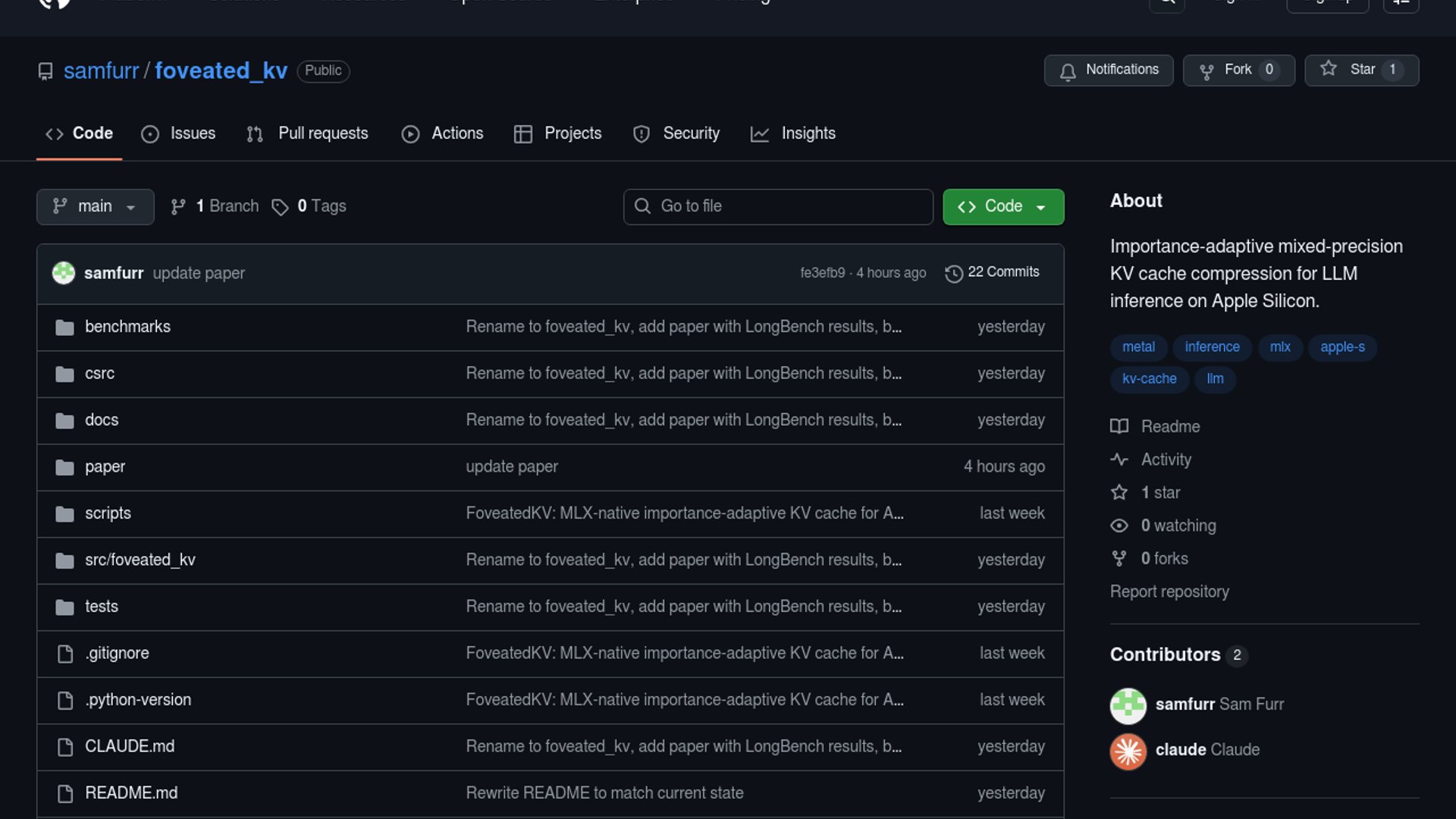Image resolution: width=1456 pixels, height=819 pixels.
Task: Open Activity pulse link in About
Action: pos(1166,460)
